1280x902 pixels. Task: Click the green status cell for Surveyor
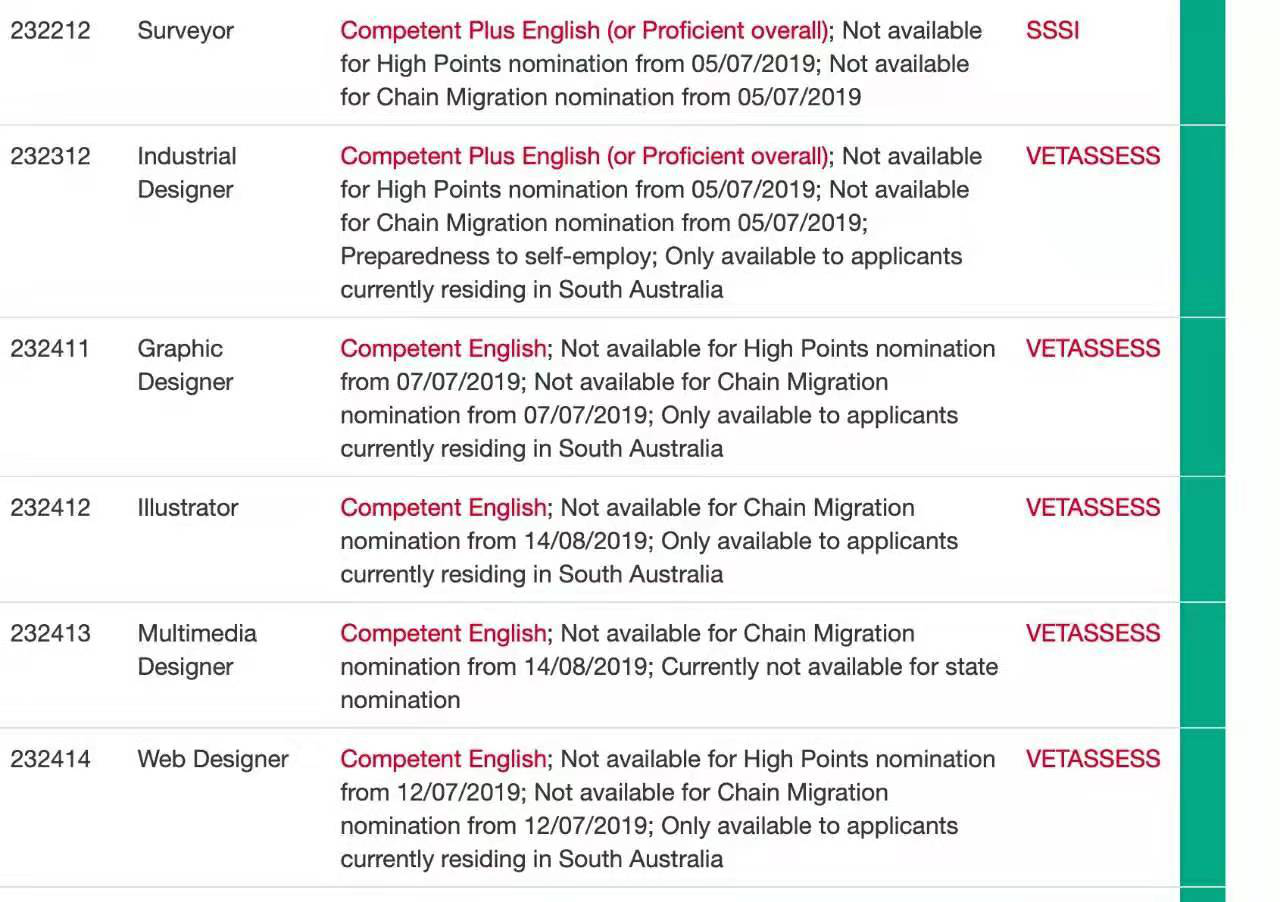coord(1202,62)
